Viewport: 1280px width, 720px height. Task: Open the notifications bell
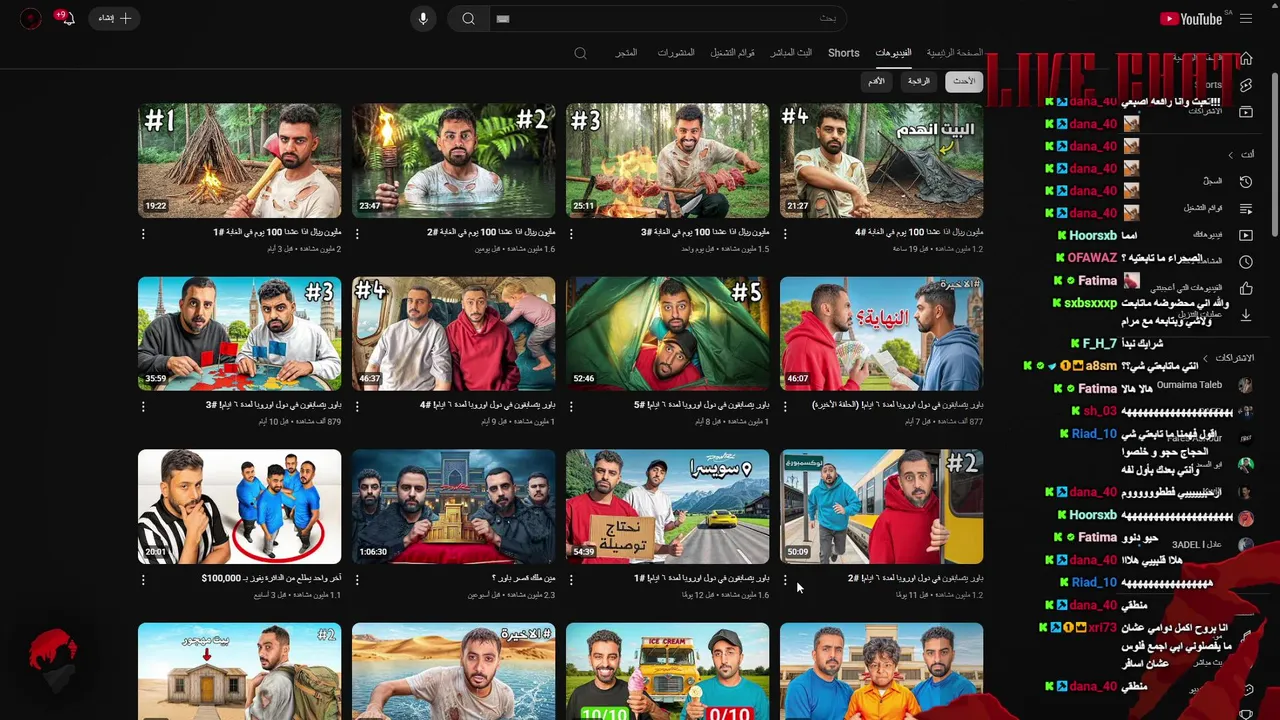[x=67, y=18]
